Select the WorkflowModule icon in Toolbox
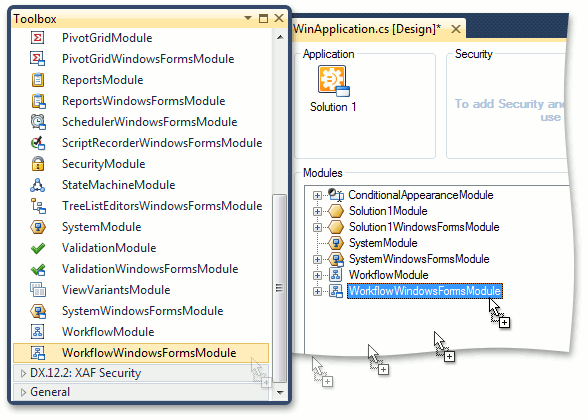The image size is (588, 420). click(x=37, y=332)
